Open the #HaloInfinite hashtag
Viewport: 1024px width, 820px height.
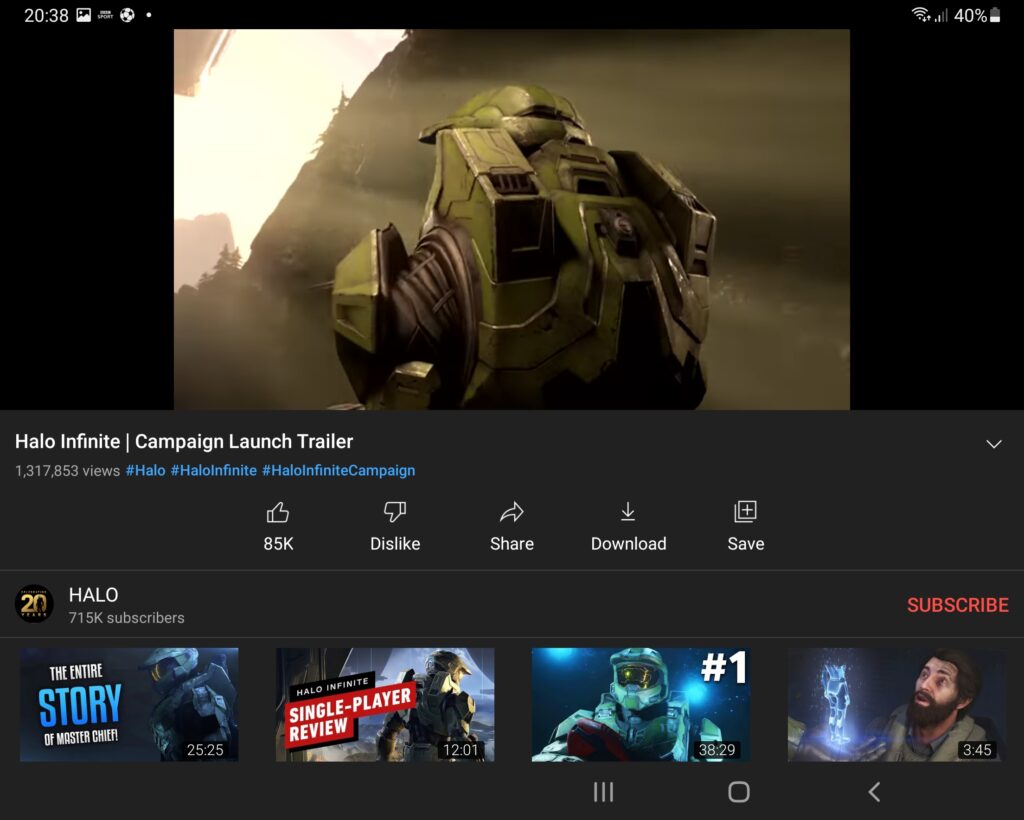214,470
